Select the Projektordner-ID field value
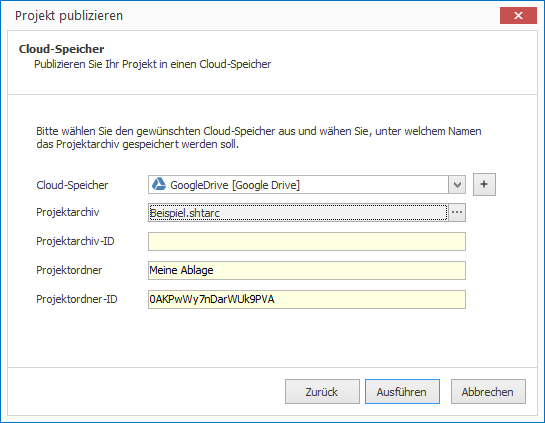 point(307,299)
